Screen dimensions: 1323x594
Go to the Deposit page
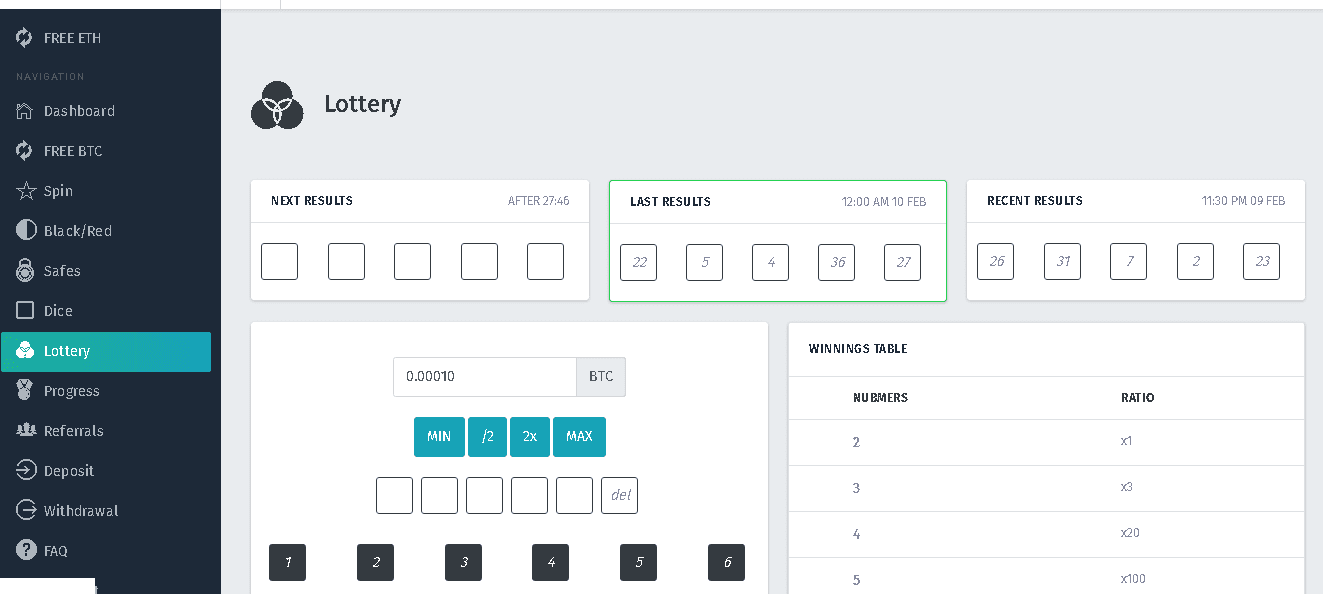pyautogui.click(x=68, y=471)
